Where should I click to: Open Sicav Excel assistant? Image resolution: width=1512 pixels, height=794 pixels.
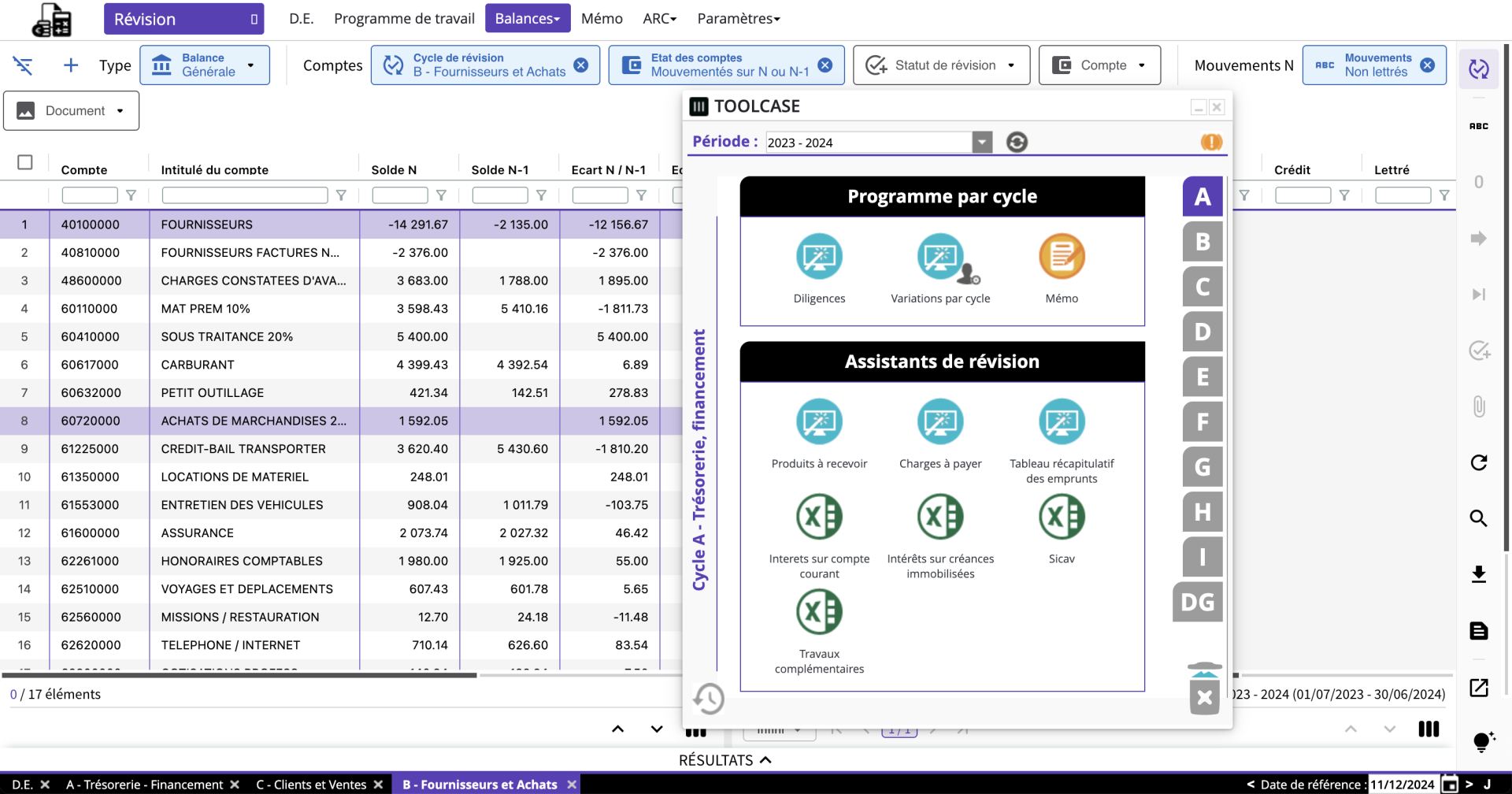point(1061,518)
